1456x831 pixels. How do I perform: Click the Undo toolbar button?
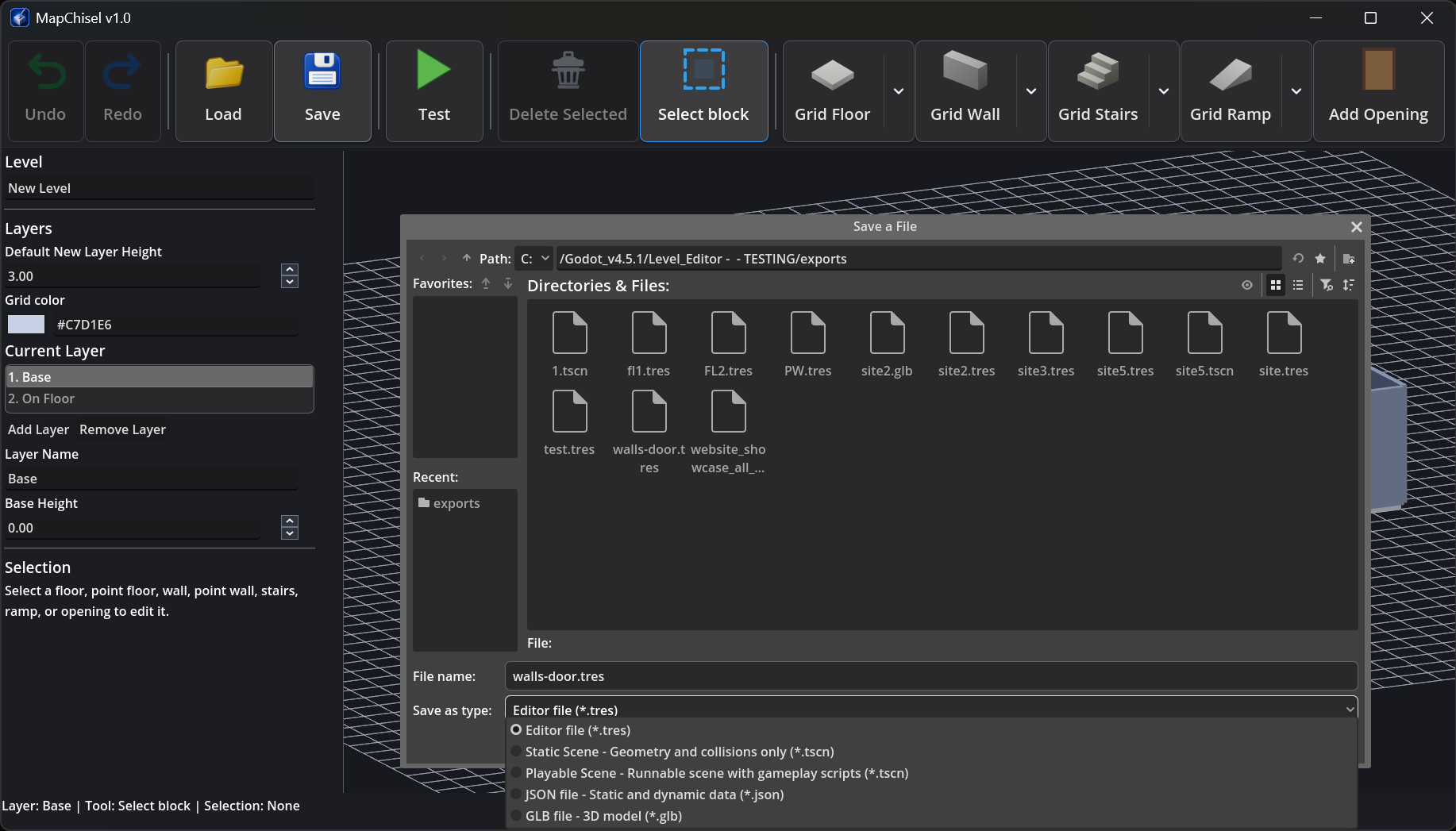click(45, 91)
